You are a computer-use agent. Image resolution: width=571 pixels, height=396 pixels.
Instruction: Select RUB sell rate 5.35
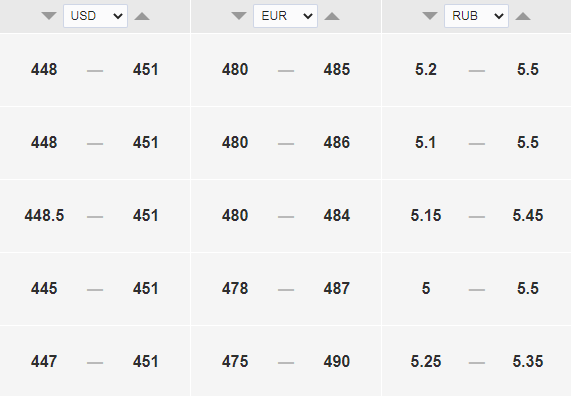[x=528, y=361]
